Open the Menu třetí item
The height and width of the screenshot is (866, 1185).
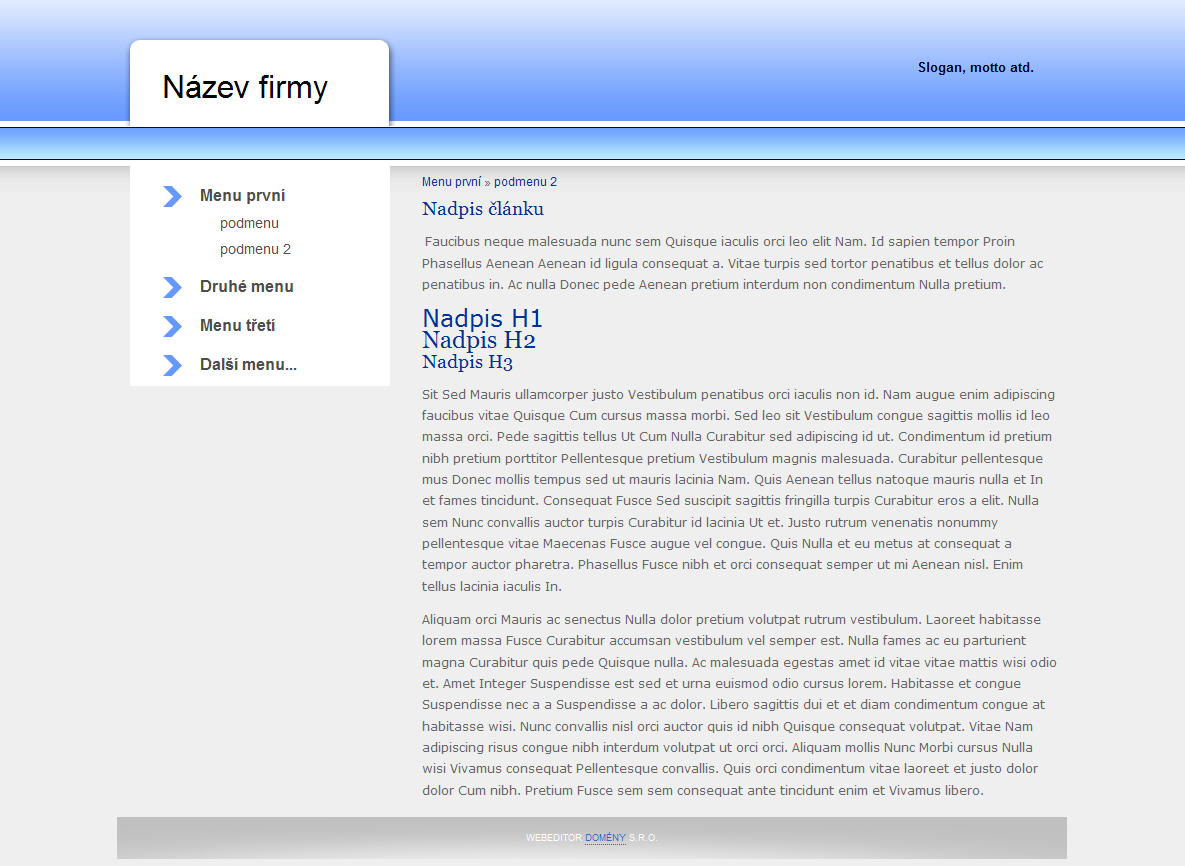coord(237,326)
